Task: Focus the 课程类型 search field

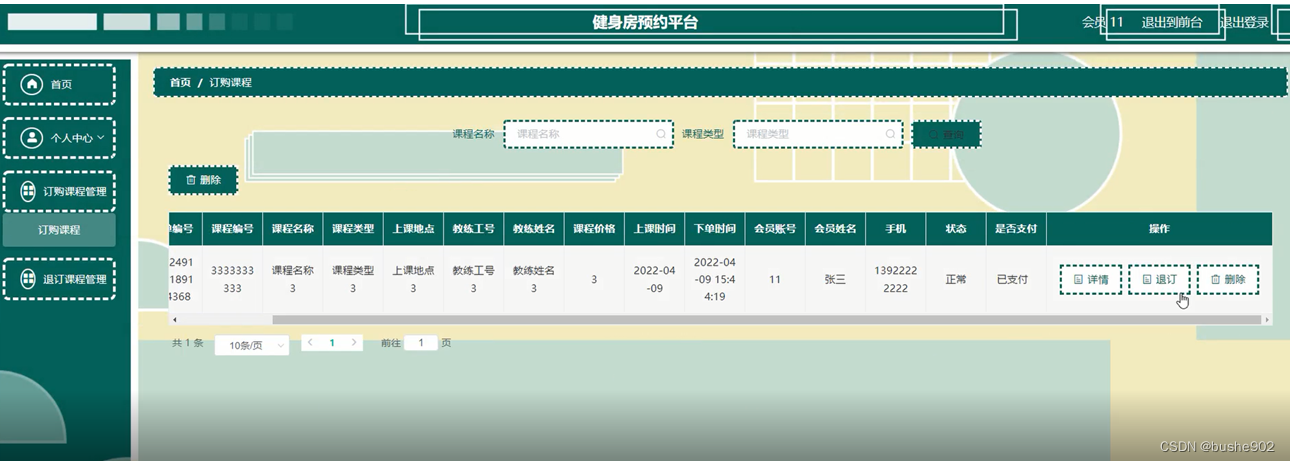Action: coord(818,134)
